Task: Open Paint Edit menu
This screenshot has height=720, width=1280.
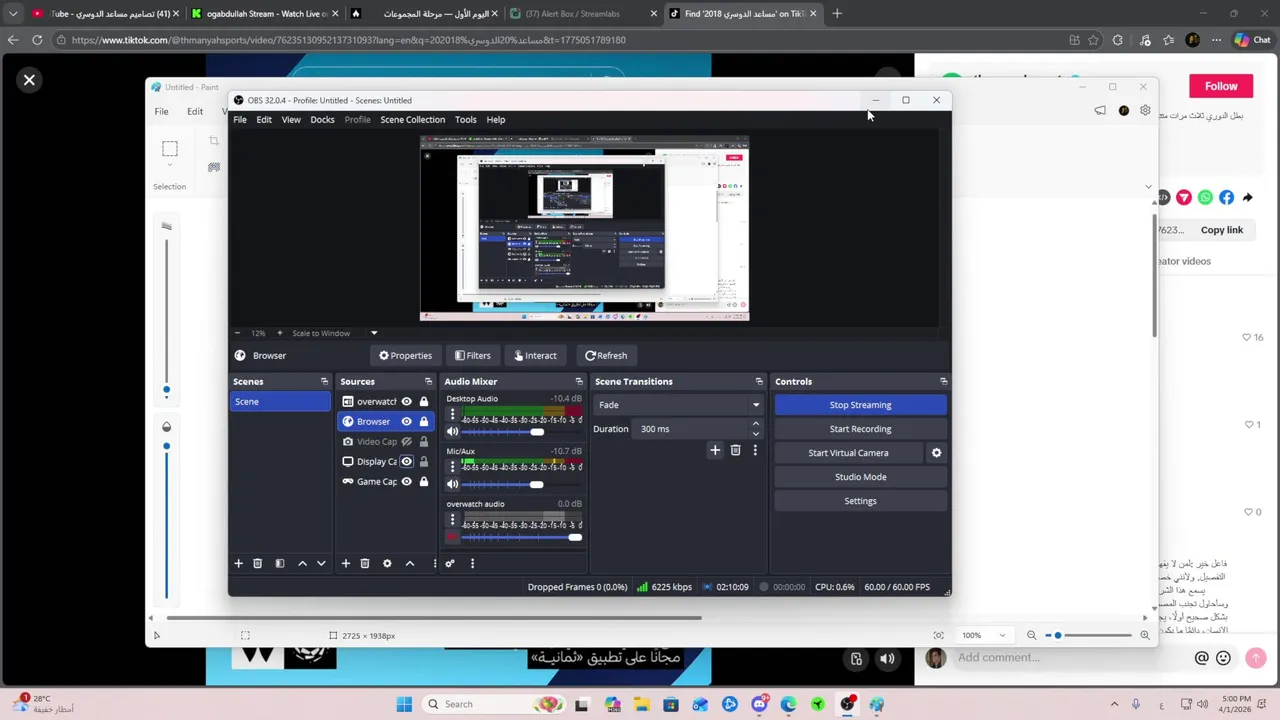Action: [x=195, y=111]
